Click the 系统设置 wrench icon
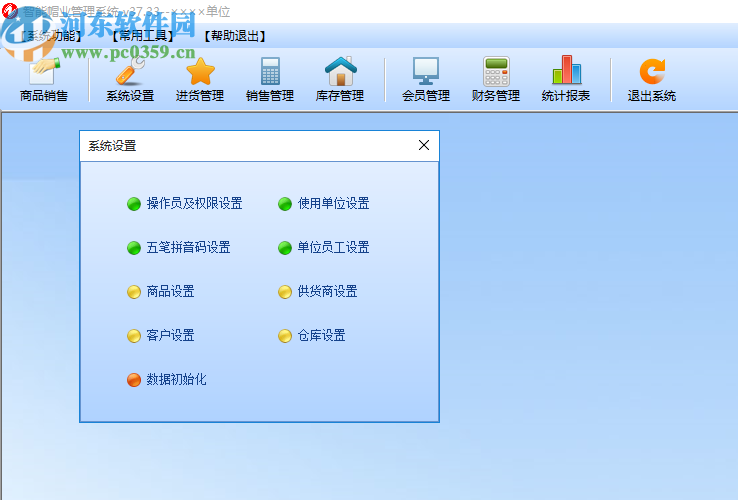Screen dimensions: 738x500 [x=130, y=71]
